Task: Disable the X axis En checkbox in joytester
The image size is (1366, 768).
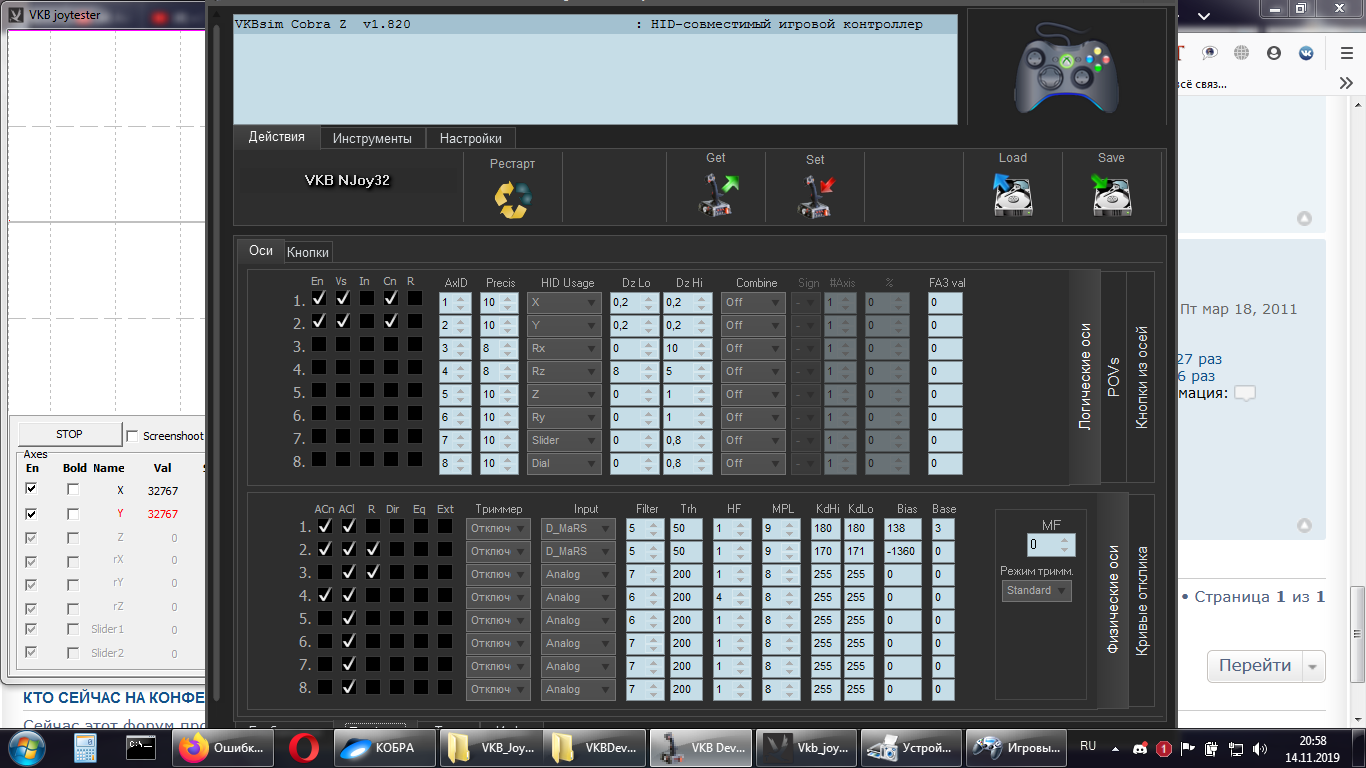Action: 32,489
